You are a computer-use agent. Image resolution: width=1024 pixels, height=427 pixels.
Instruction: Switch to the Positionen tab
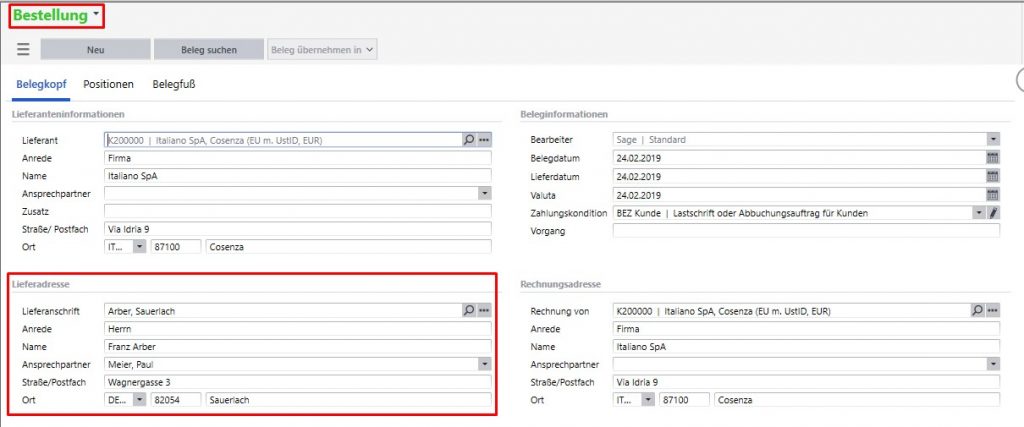pos(109,85)
